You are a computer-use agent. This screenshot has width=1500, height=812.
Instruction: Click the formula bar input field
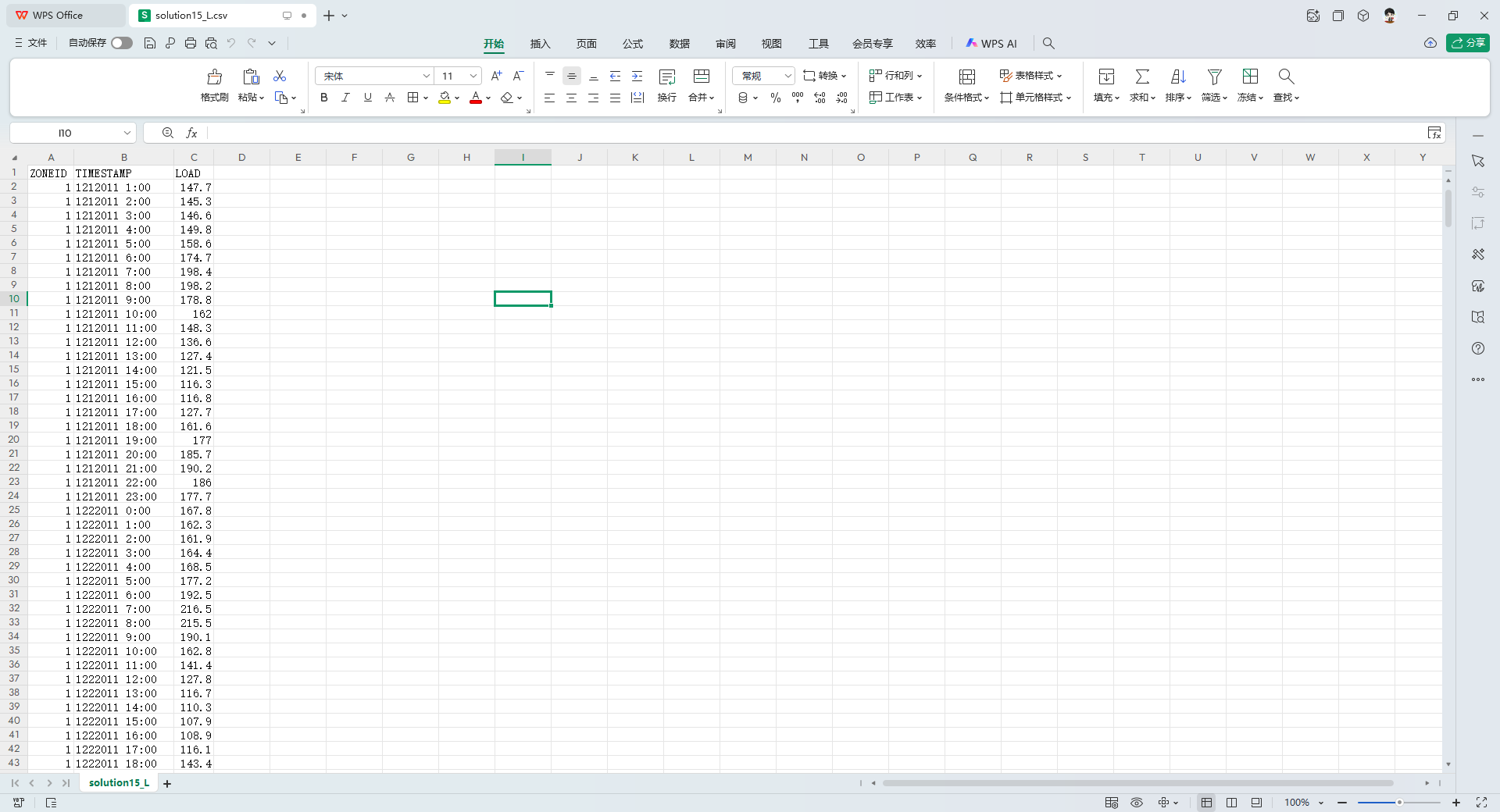coord(816,133)
